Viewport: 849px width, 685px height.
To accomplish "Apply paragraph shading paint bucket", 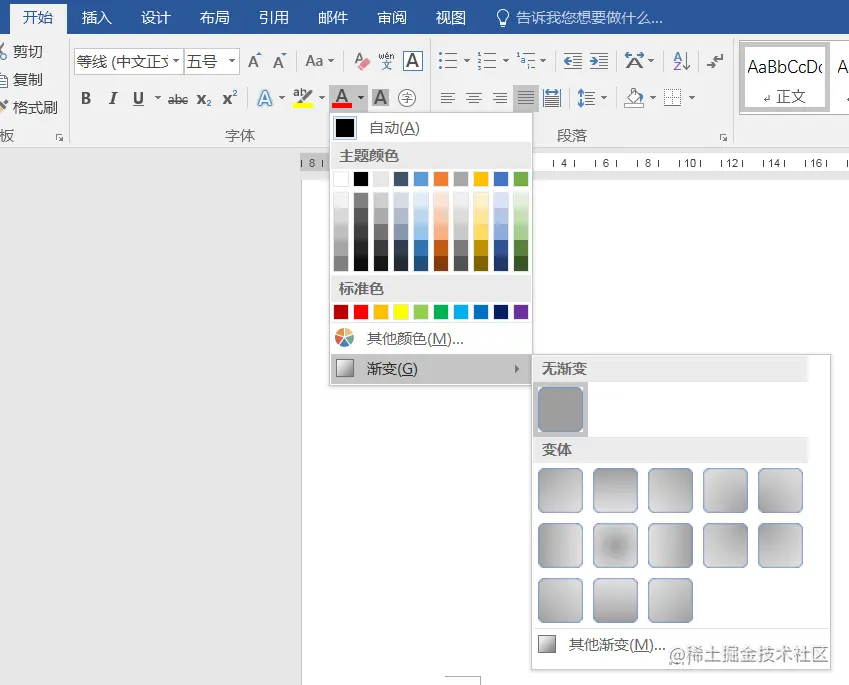I will point(634,98).
